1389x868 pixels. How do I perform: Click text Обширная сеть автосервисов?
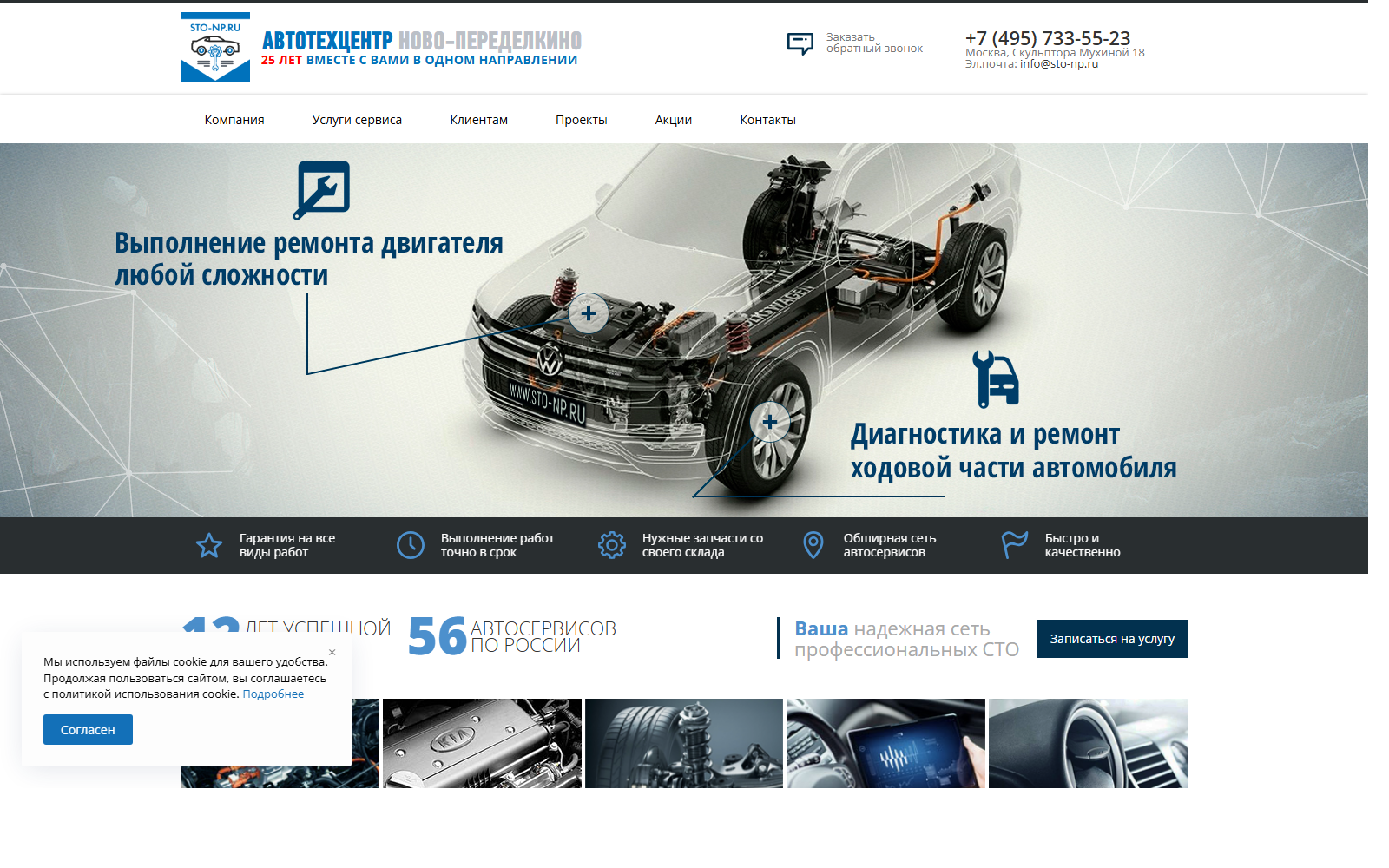tap(890, 545)
